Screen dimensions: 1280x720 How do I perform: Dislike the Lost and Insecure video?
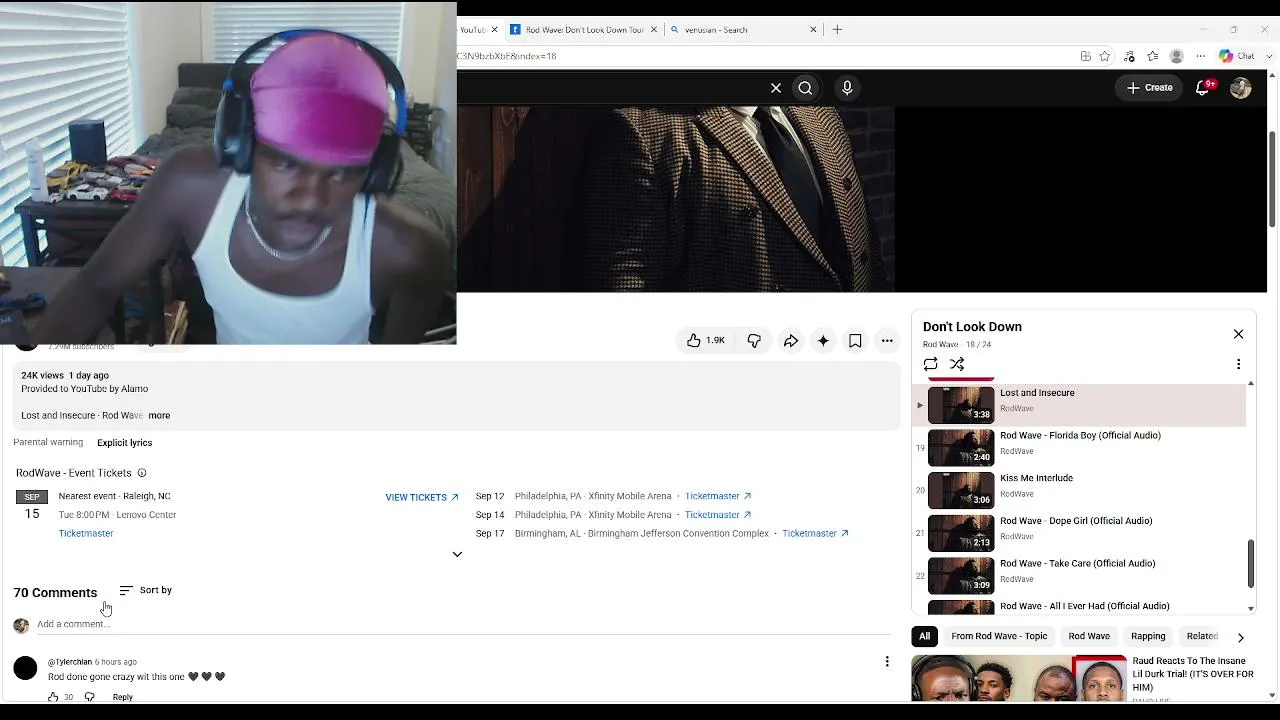pyautogui.click(x=754, y=341)
